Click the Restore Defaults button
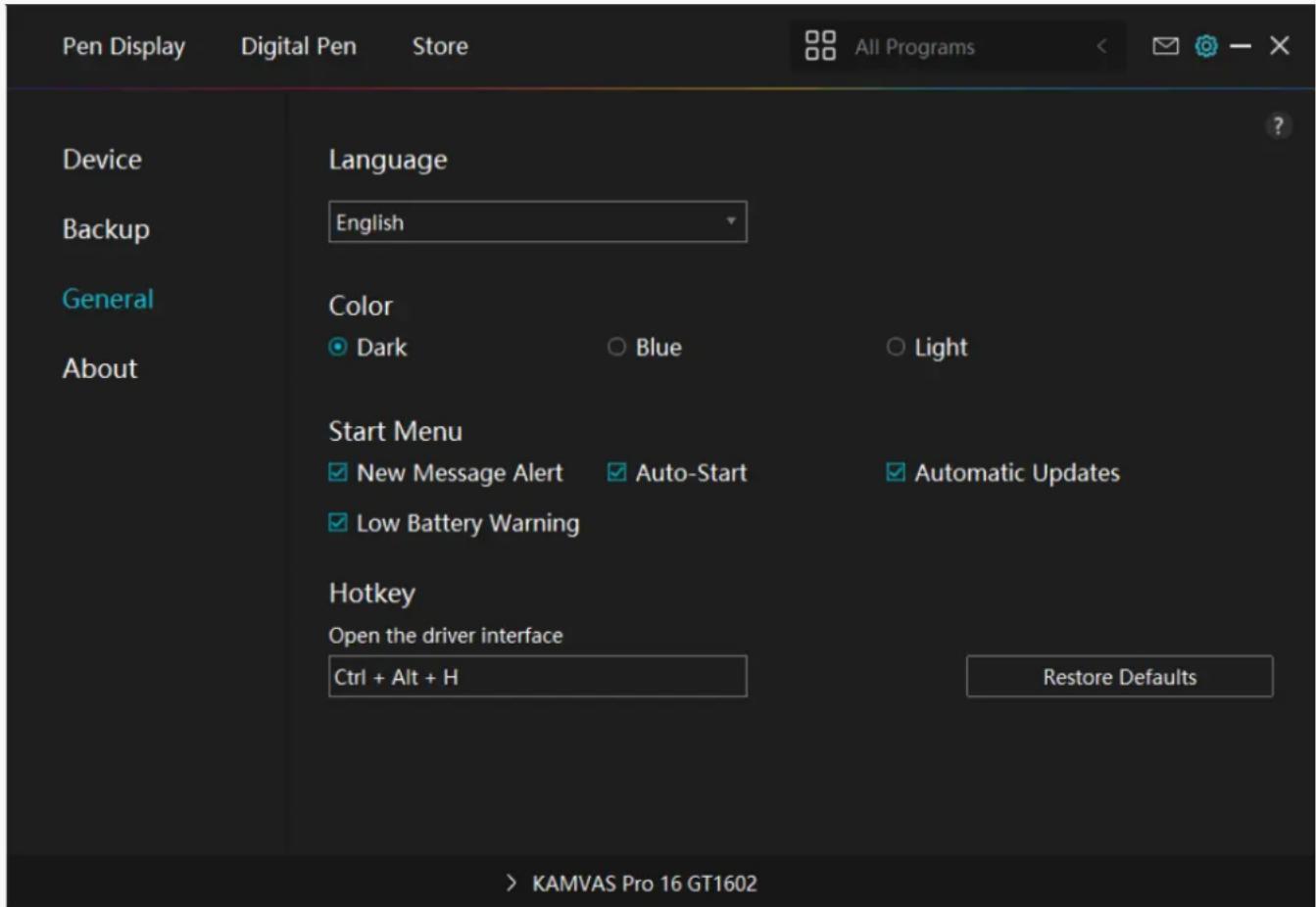This screenshot has height=907, width=1316. coord(1119,677)
